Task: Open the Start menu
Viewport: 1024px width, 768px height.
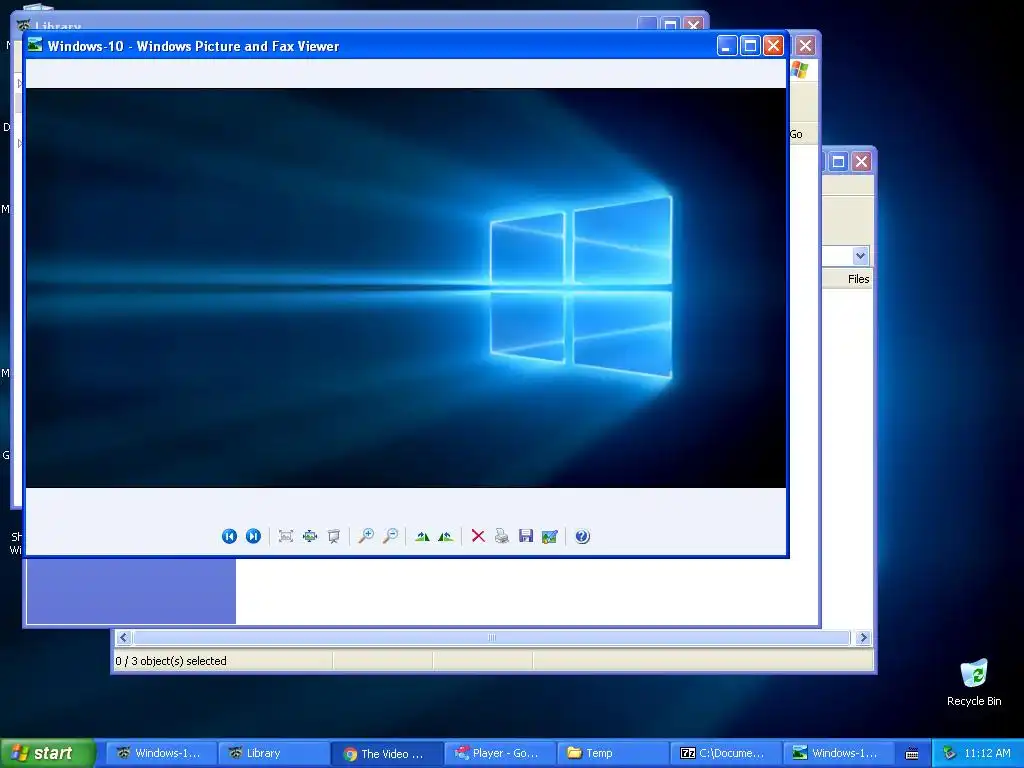Action: 48,753
